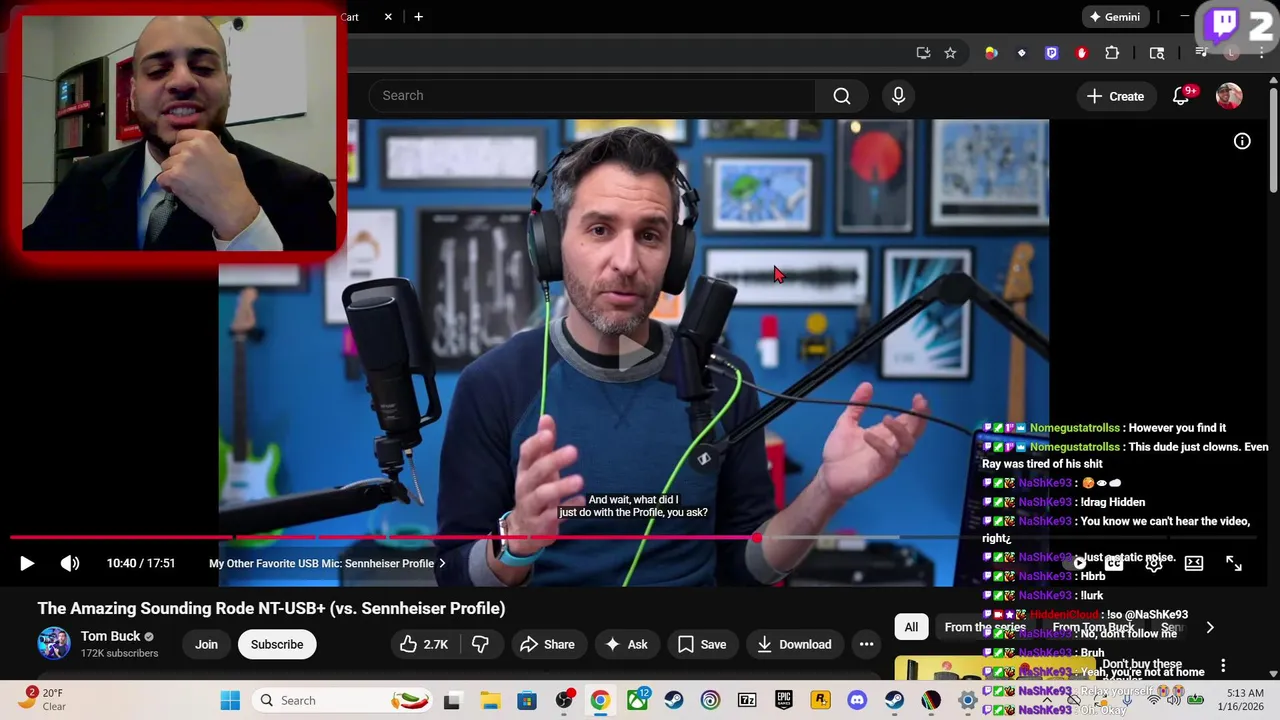Open more actions ellipsis below video
This screenshot has height=720, width=1280.
click(866, 644)
